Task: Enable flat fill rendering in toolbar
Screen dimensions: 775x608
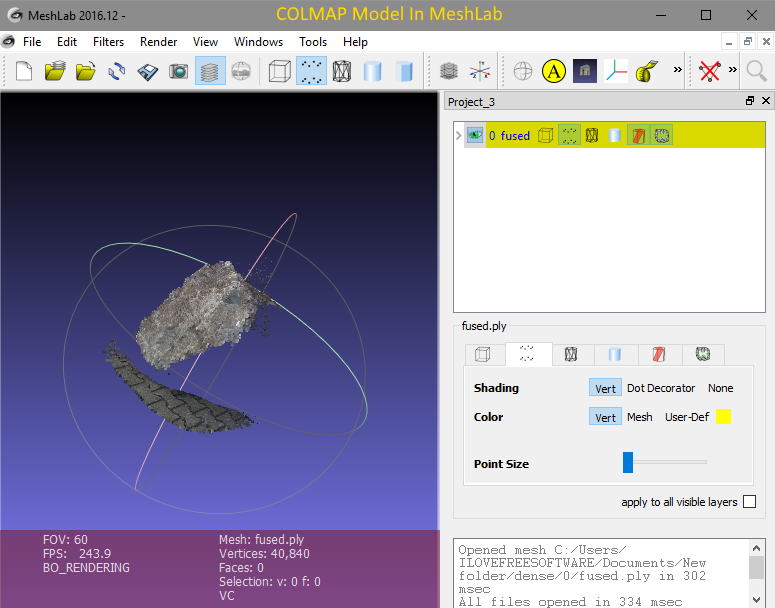Action: tap(373, 71)
